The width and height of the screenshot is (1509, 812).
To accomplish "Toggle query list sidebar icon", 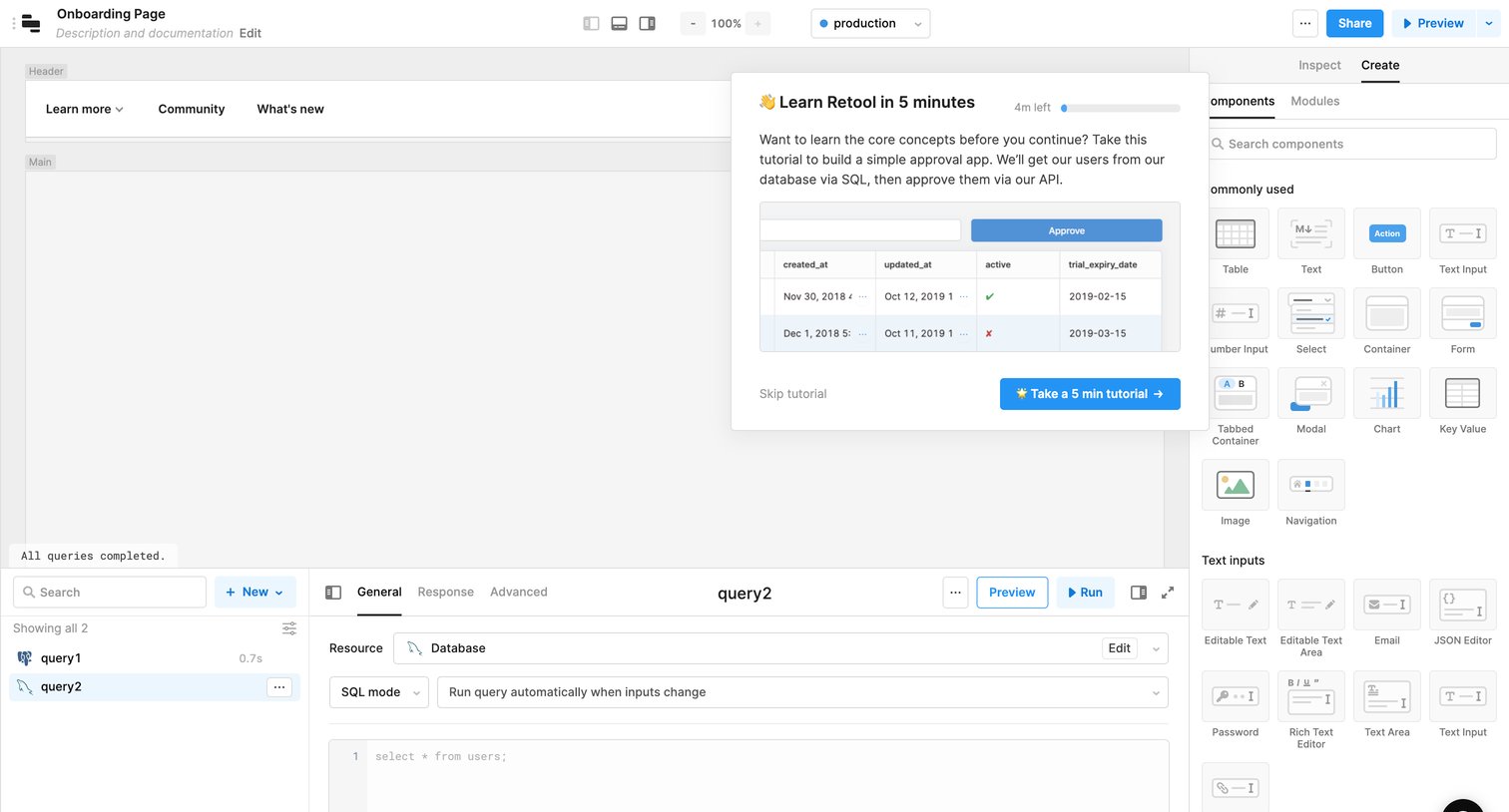I will click(x=333, y=593).
